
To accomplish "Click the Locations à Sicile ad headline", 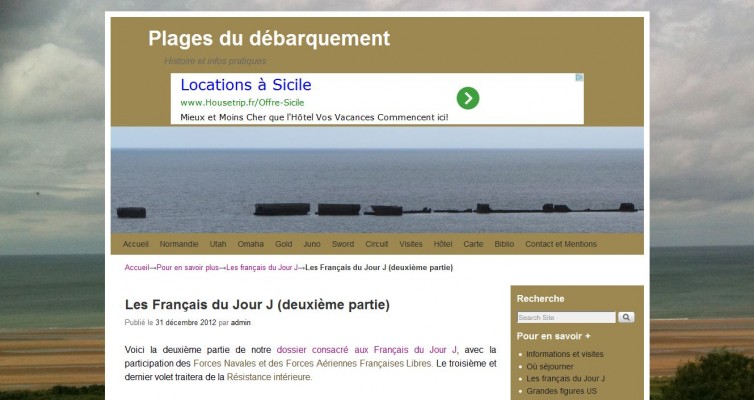I will 246,85.
